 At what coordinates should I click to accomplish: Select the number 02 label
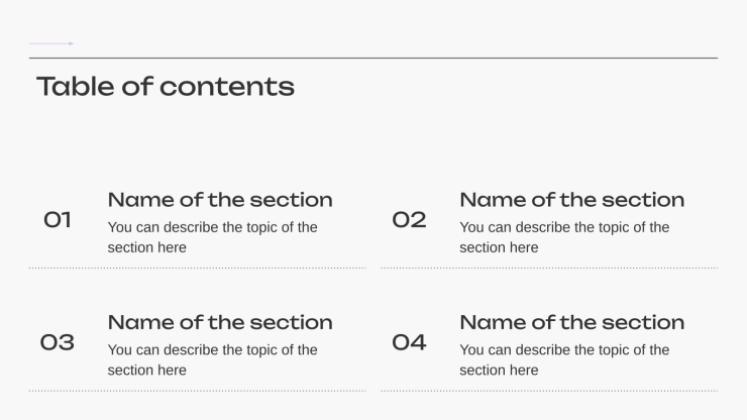[409, 220]
